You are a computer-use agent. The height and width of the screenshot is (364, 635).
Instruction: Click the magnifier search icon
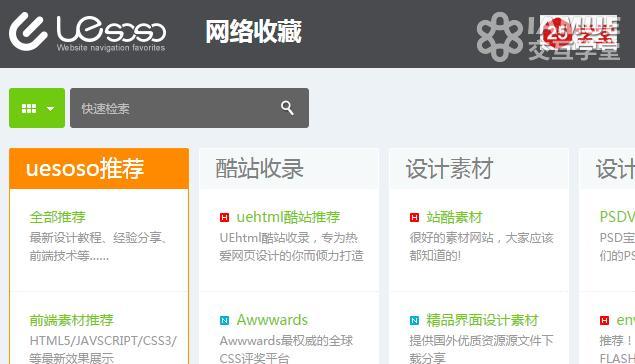(287, 108)
